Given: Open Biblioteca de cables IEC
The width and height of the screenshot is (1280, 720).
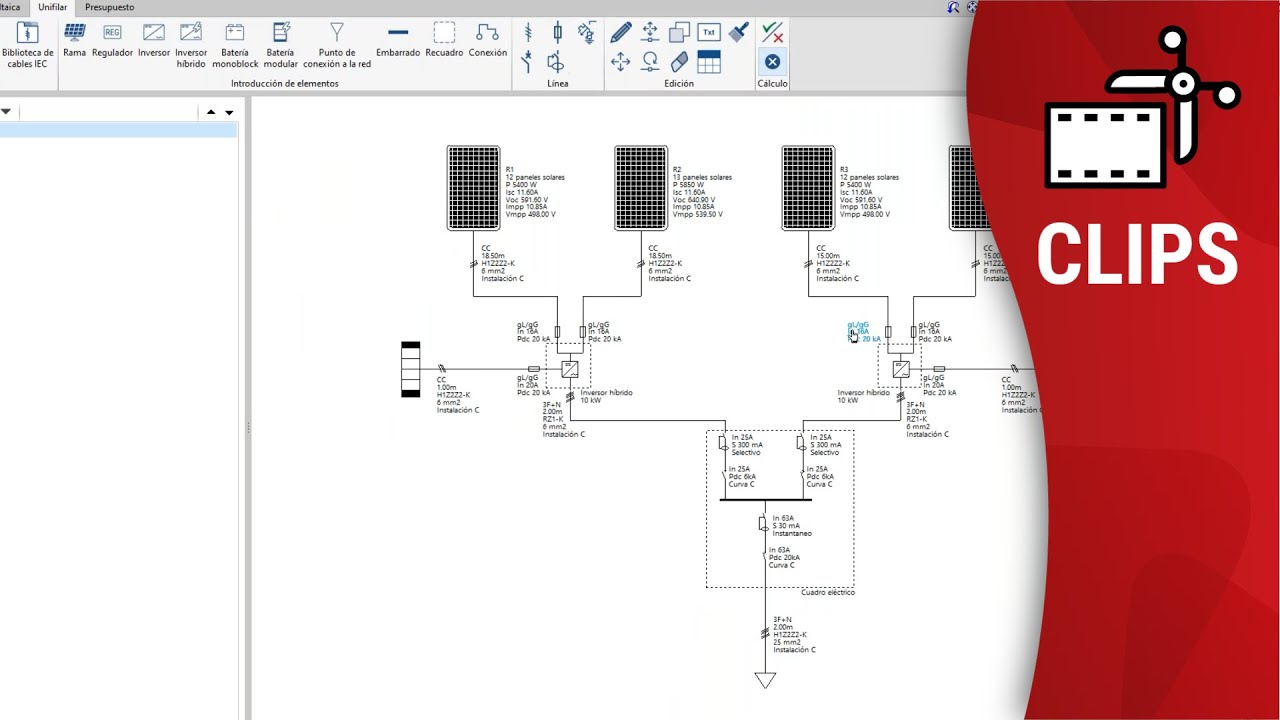Looking at the screenshot, I should coord(28,45).
